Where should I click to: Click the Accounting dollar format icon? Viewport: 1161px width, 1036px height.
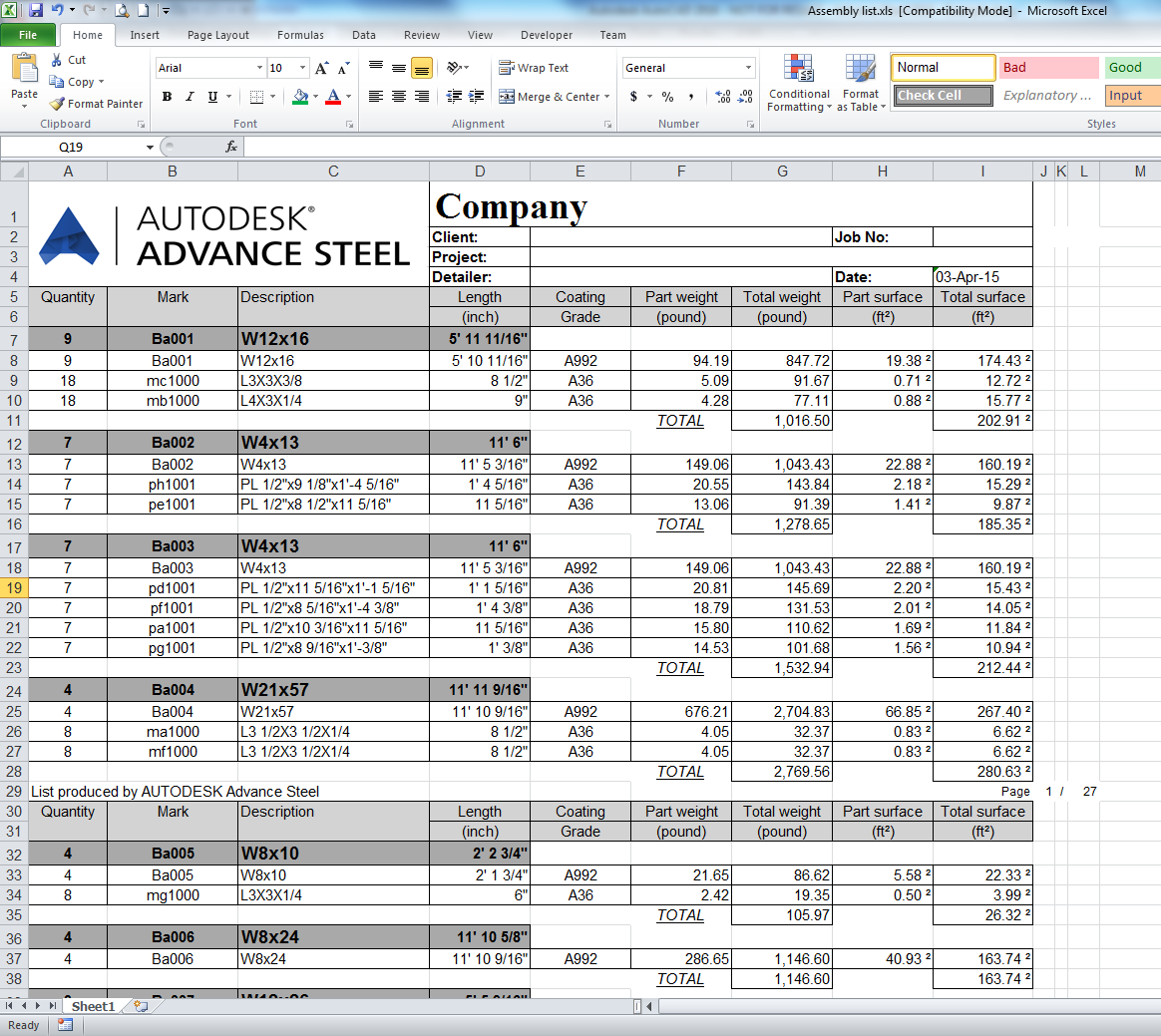point(633,96)
